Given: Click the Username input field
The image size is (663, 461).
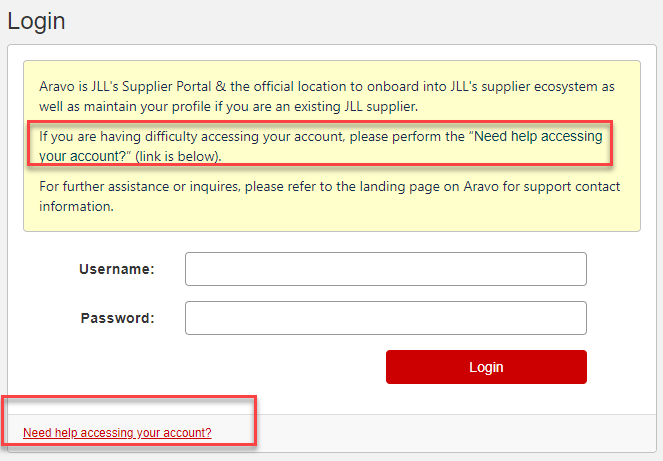Looking at the screenshot, I should [385, 269].
